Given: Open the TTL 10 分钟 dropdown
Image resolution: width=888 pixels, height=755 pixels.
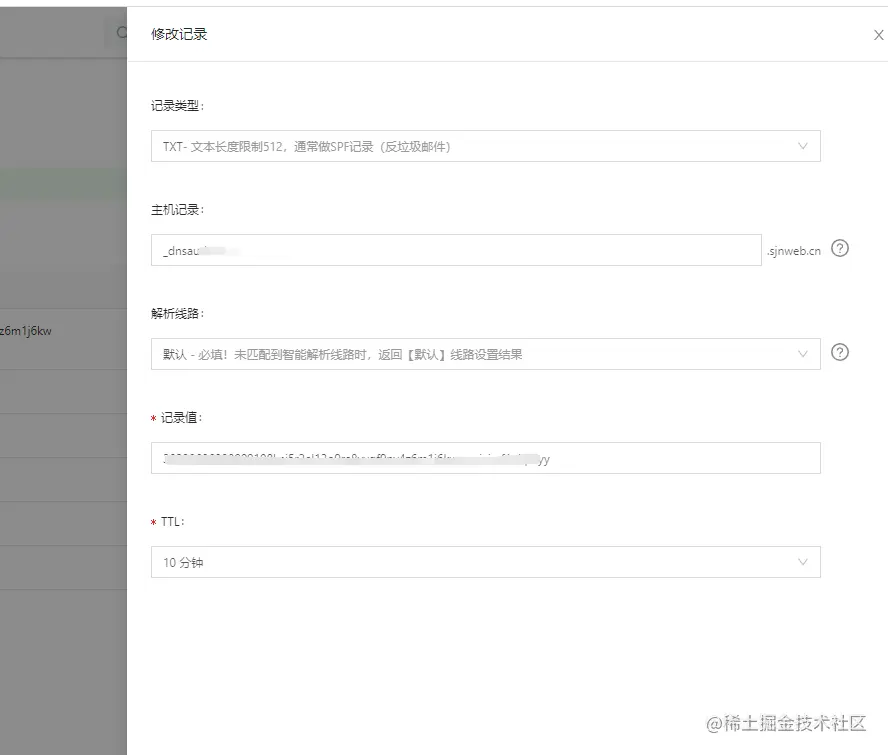Looking at the screenshot, I should [x=485, y=562].
